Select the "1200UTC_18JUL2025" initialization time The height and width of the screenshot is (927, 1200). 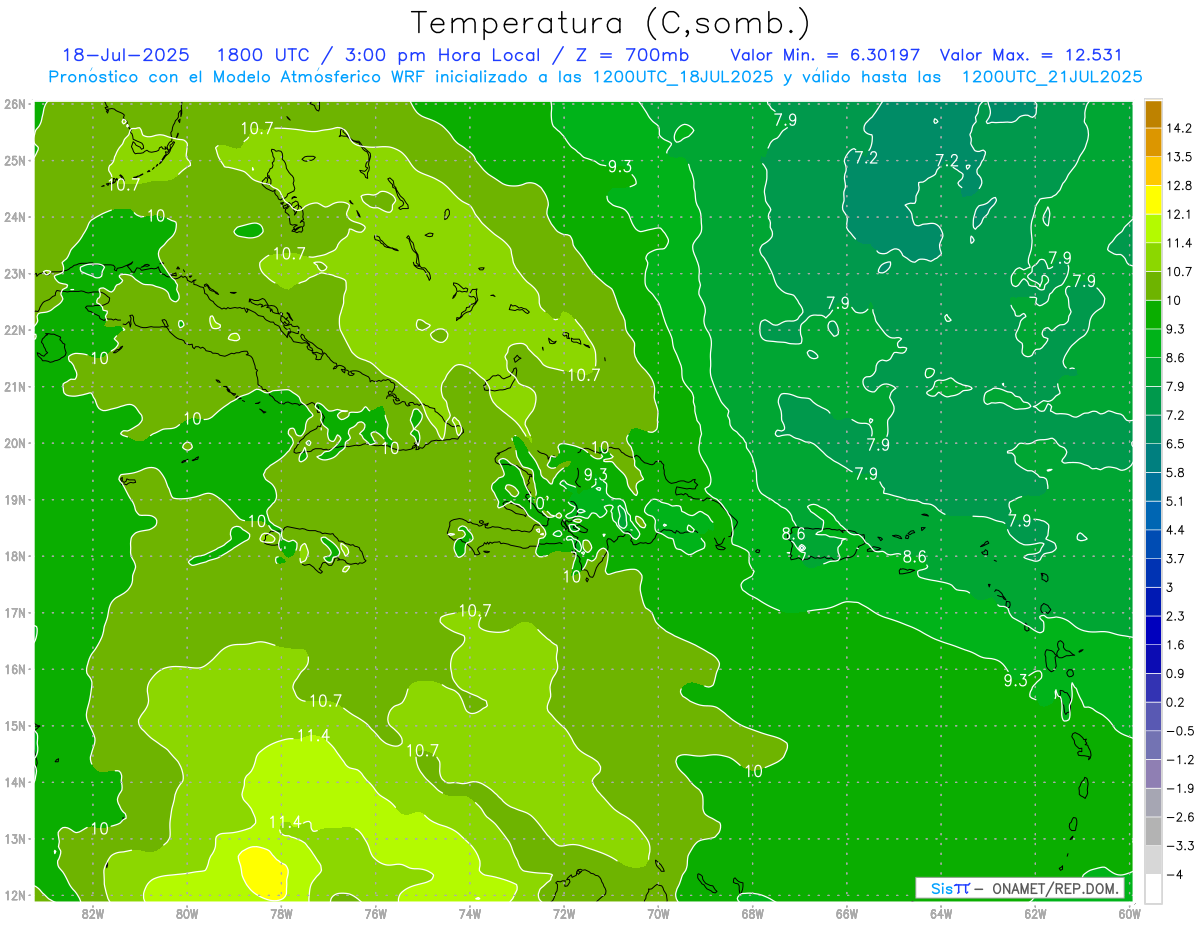click(683, 76)
